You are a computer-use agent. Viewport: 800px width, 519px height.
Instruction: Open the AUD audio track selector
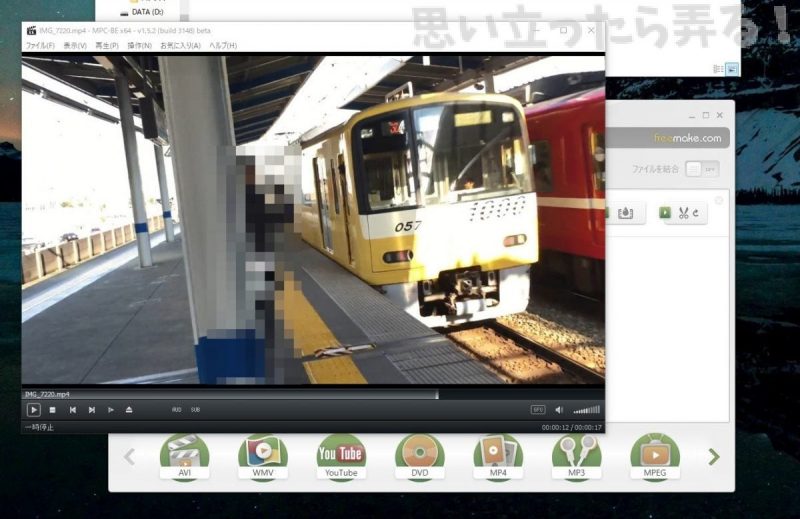click(177, 410)
